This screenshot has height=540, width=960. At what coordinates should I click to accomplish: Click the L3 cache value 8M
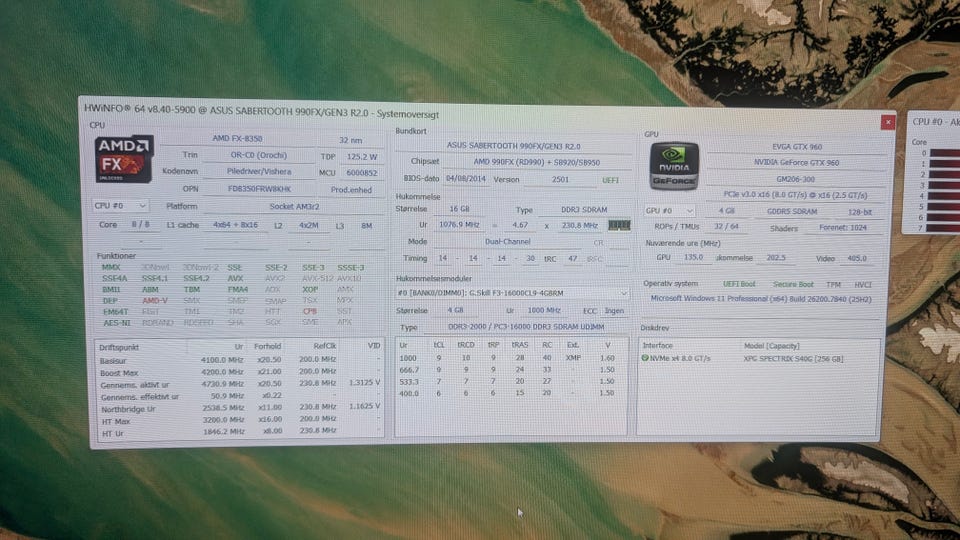[x=367, y=226]
